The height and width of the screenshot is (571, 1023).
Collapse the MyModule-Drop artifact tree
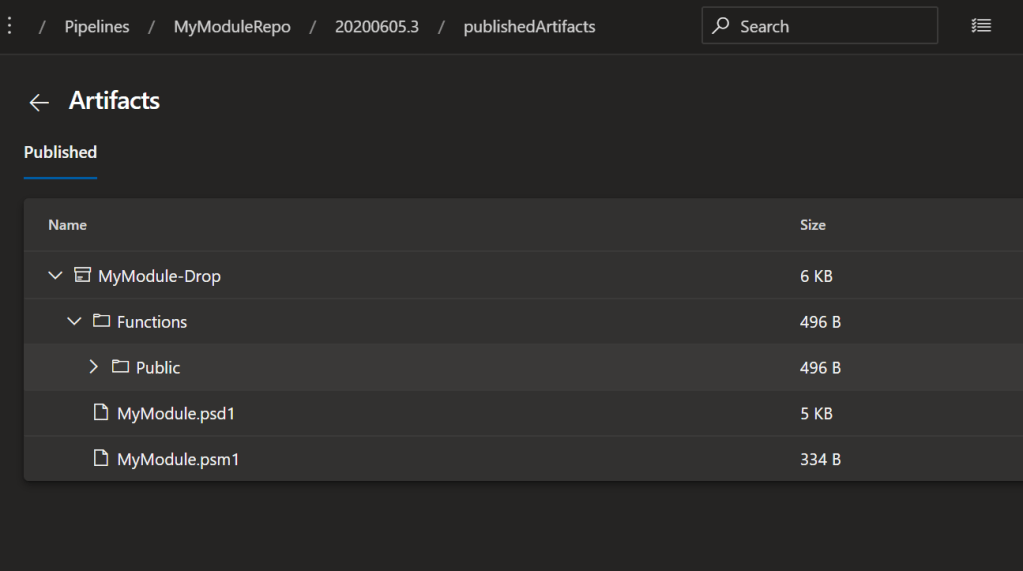55,275
